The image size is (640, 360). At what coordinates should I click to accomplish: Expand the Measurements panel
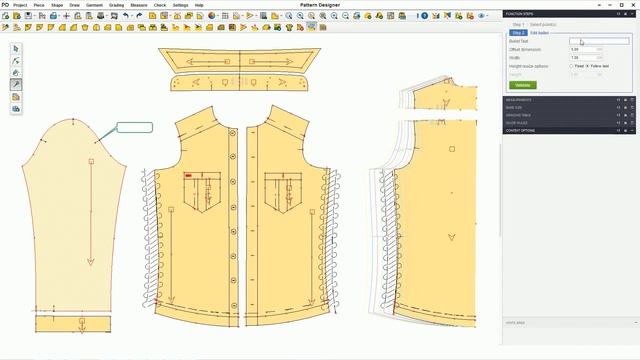[633, 100]
